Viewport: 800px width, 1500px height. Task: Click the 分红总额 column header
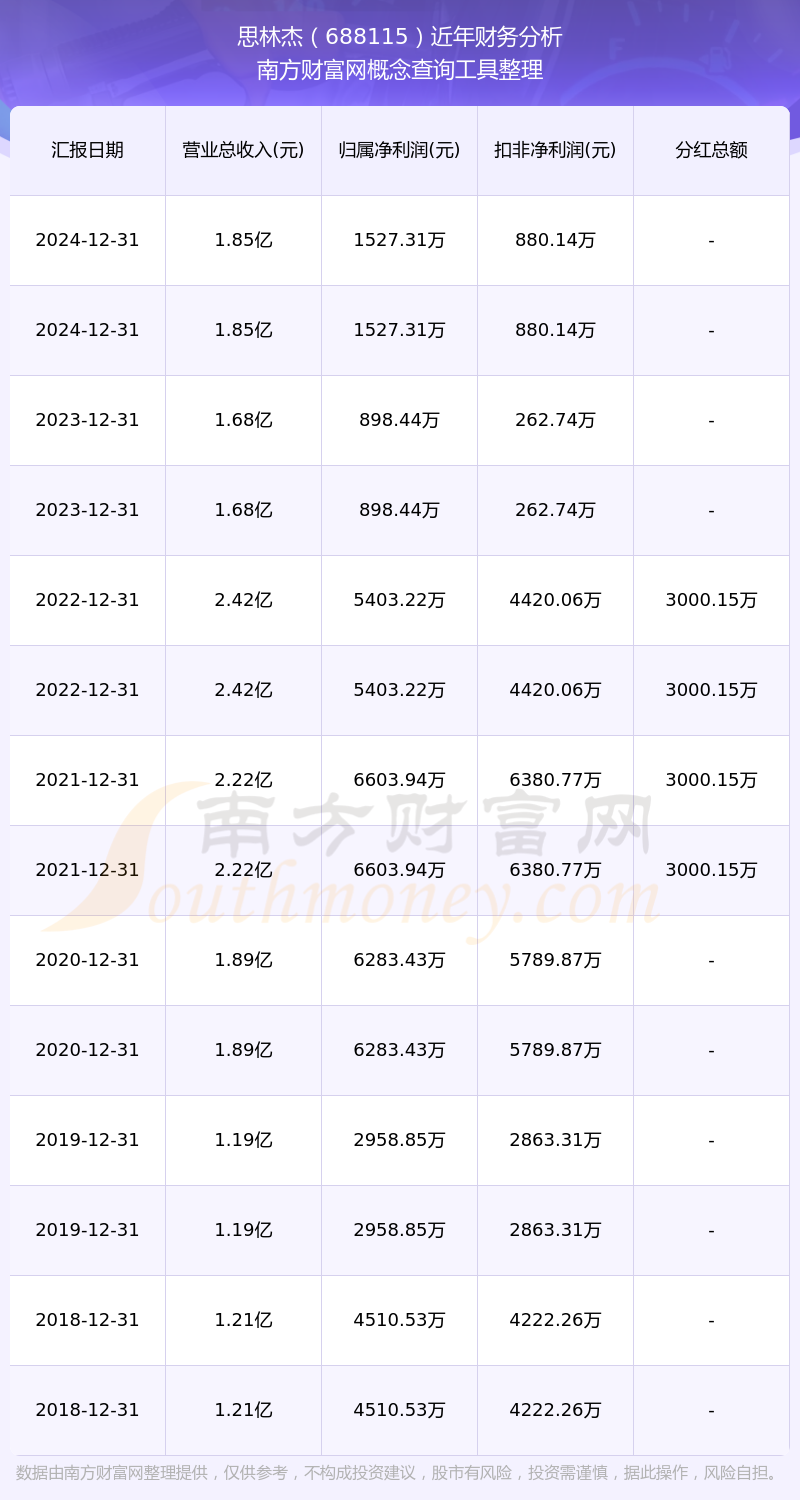click(711, 150)
